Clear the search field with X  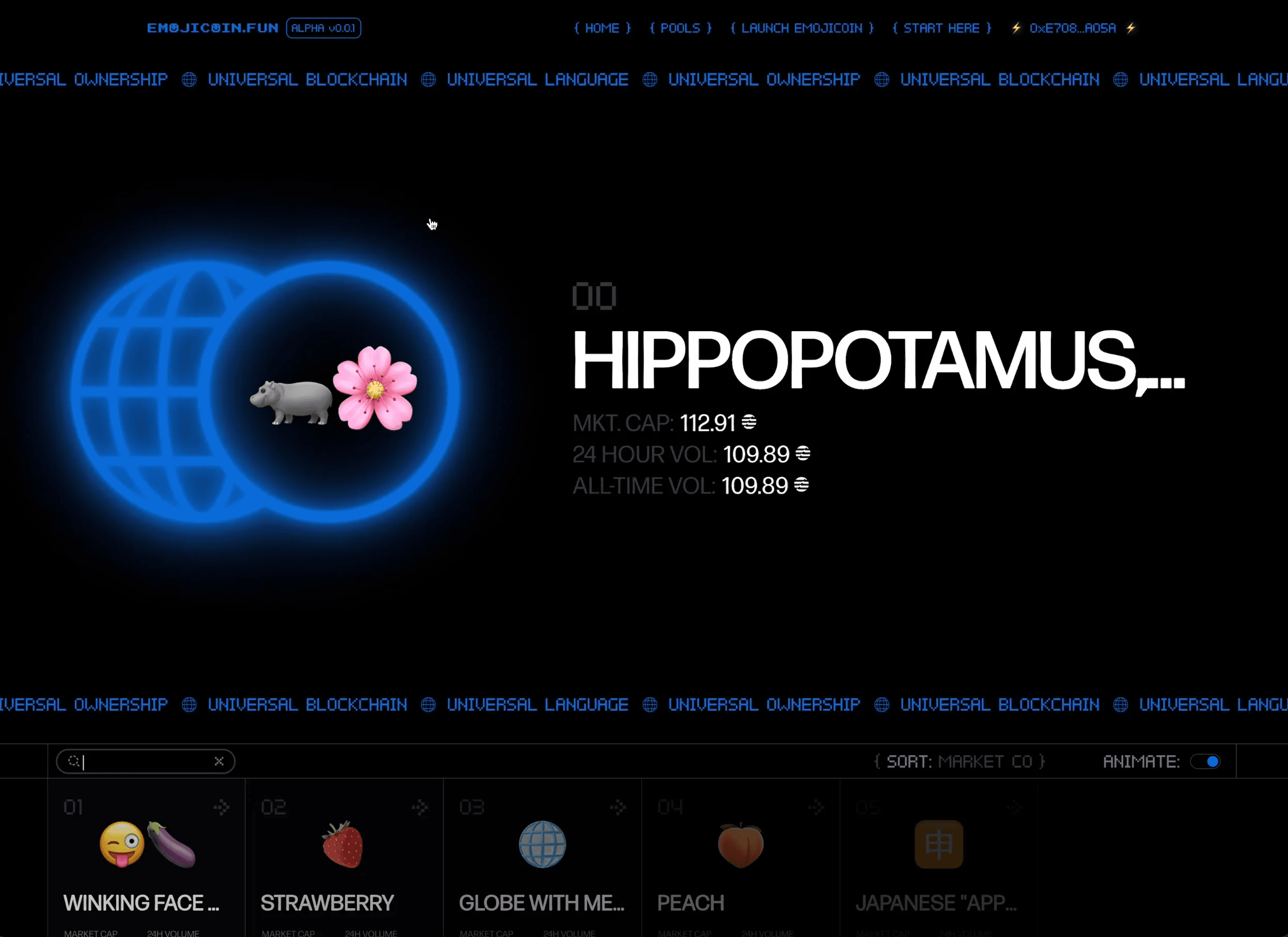[218, 761]
